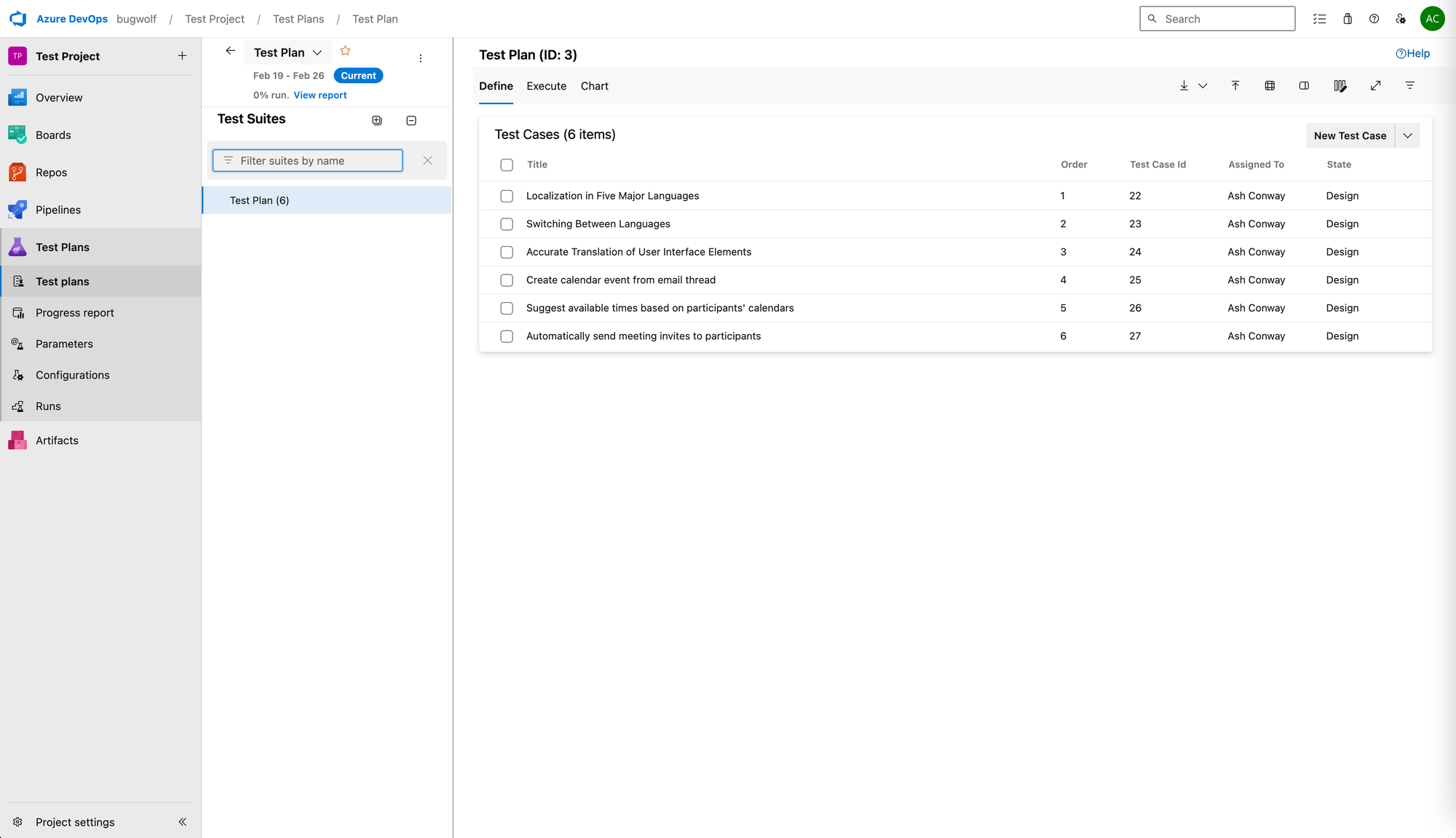1456x838 pixels.
Task: Select the Boards sidebar icon
Action: pyautogui.click(x=17, y=135)
